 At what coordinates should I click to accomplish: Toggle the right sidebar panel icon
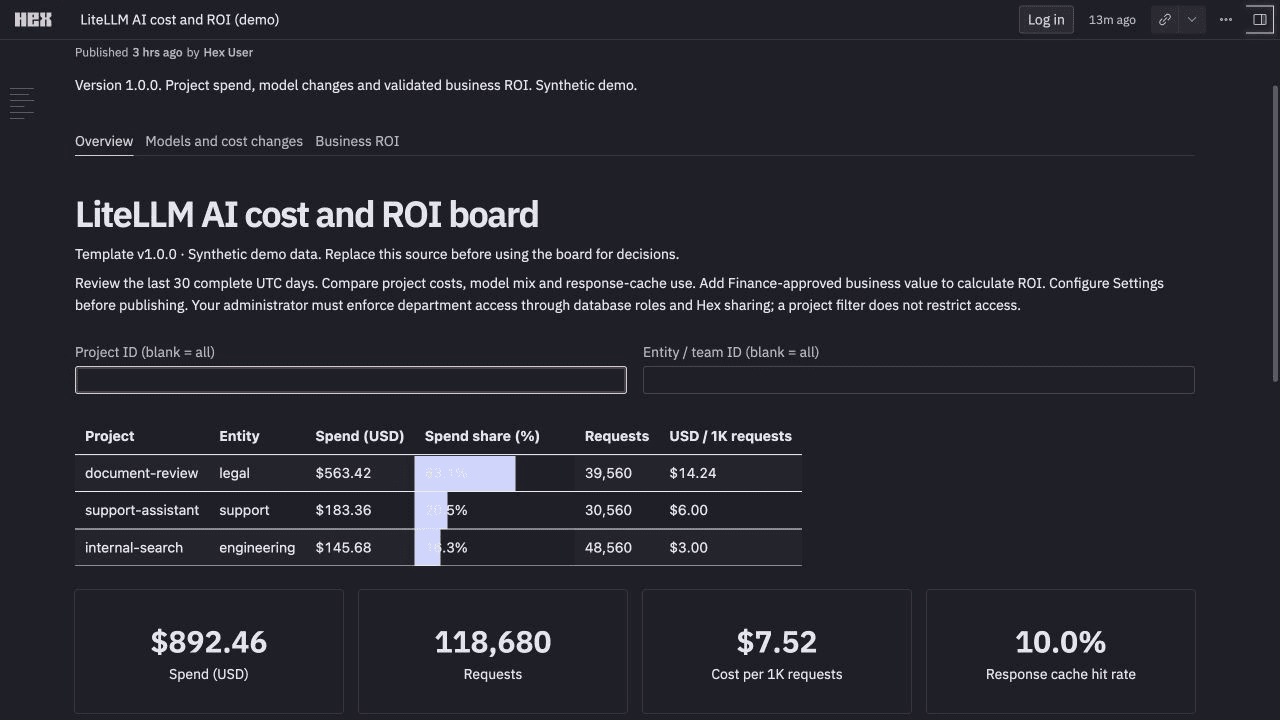point(1260,19)
